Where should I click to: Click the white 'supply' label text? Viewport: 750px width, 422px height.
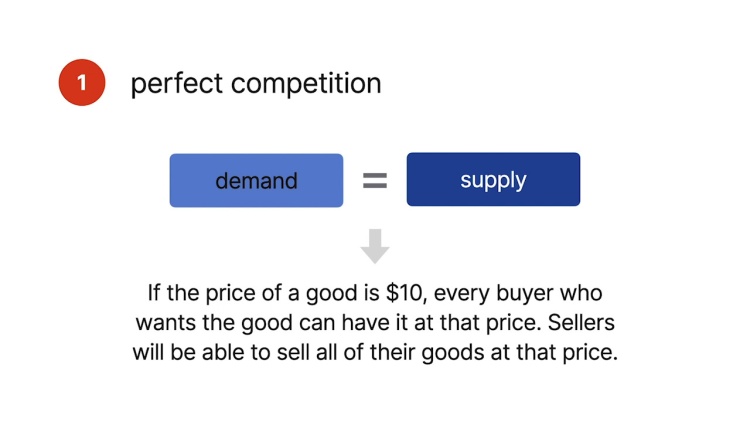[493, 181]
